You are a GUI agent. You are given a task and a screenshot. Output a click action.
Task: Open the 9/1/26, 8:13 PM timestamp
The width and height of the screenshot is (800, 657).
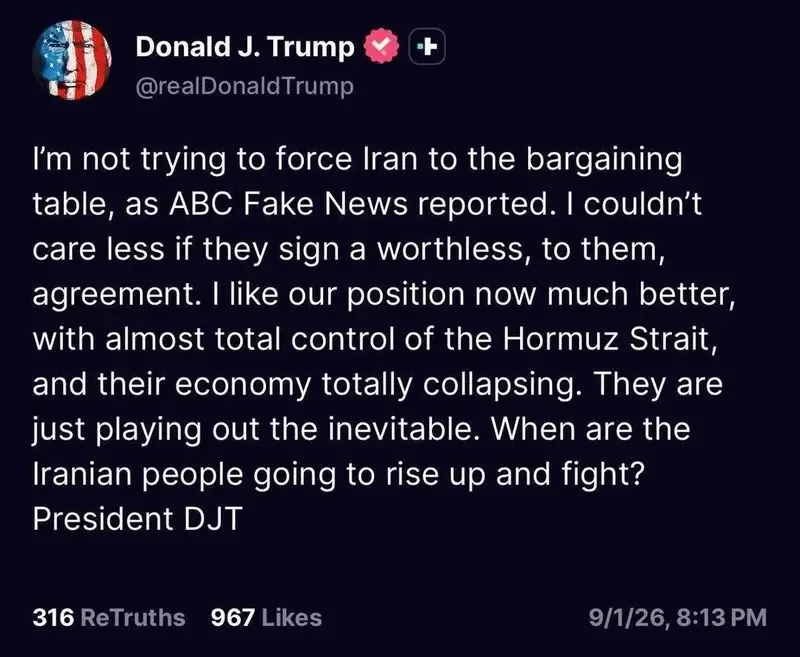pyautogui.click(x=678, y=617)
